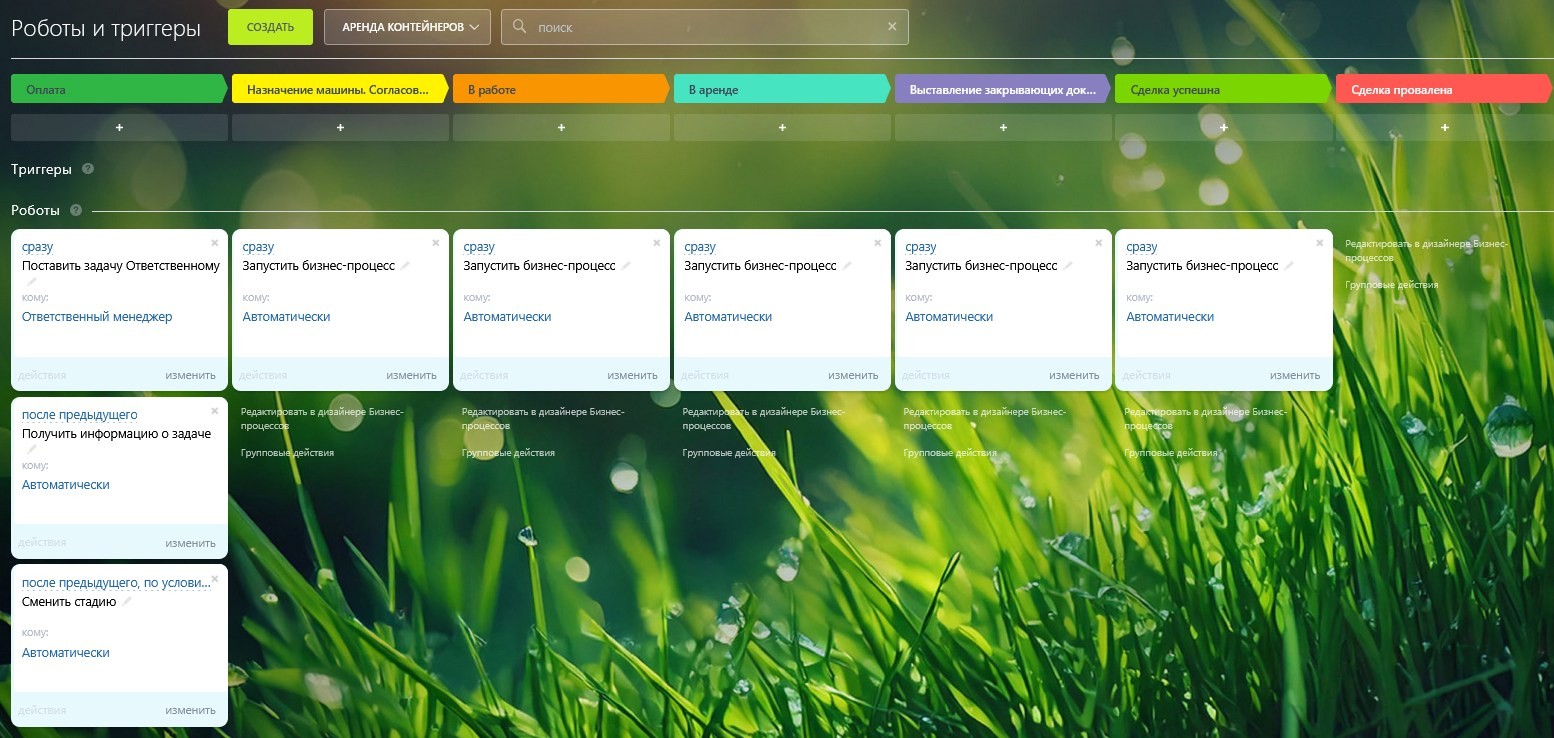1554x738 pixels.
Task: Click the plus under the Сделка провалена stage
Action: (1445, 127)
